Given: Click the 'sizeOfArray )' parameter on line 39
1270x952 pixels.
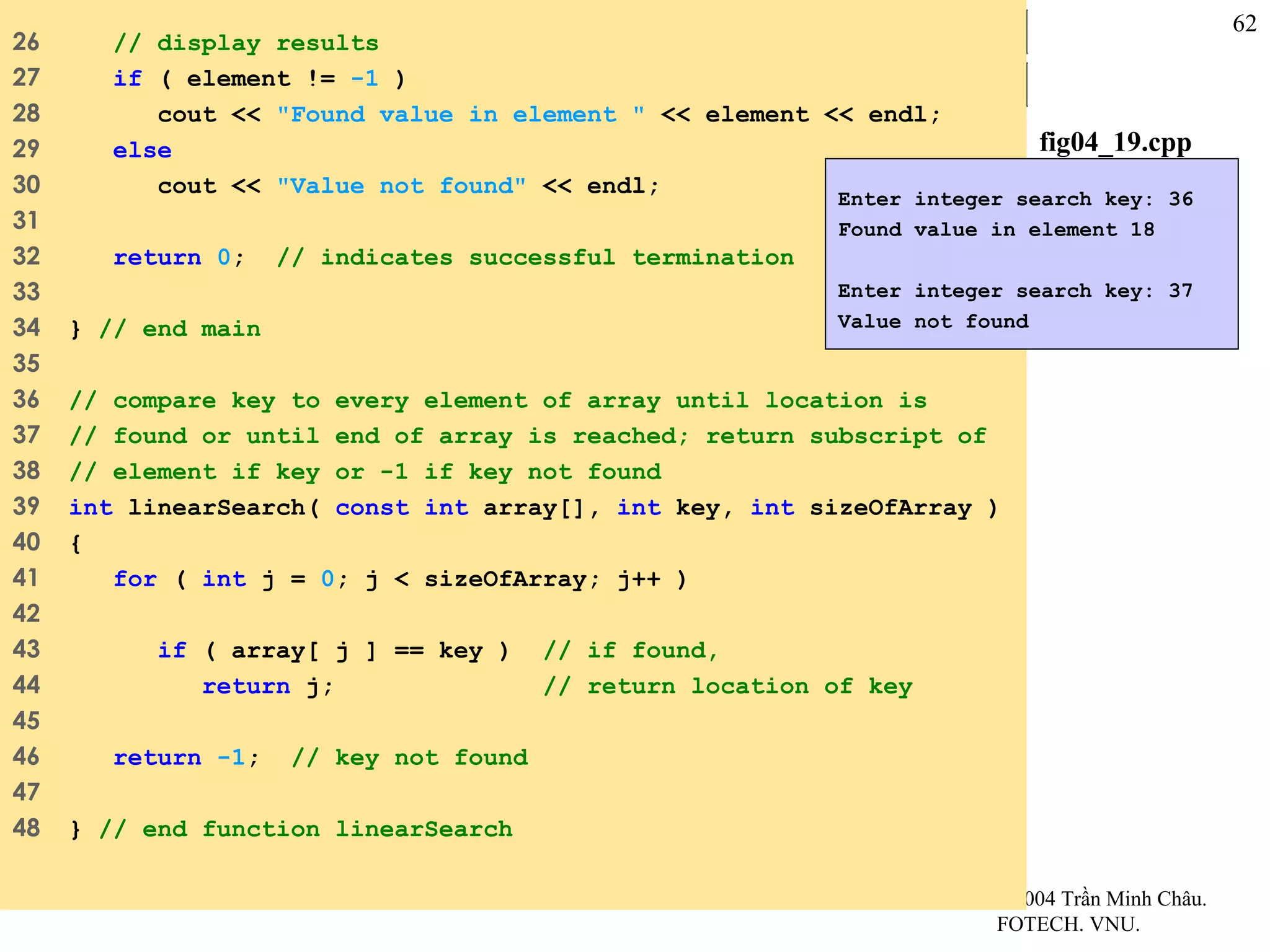Looking at the screenshot, I should point(904,508).
